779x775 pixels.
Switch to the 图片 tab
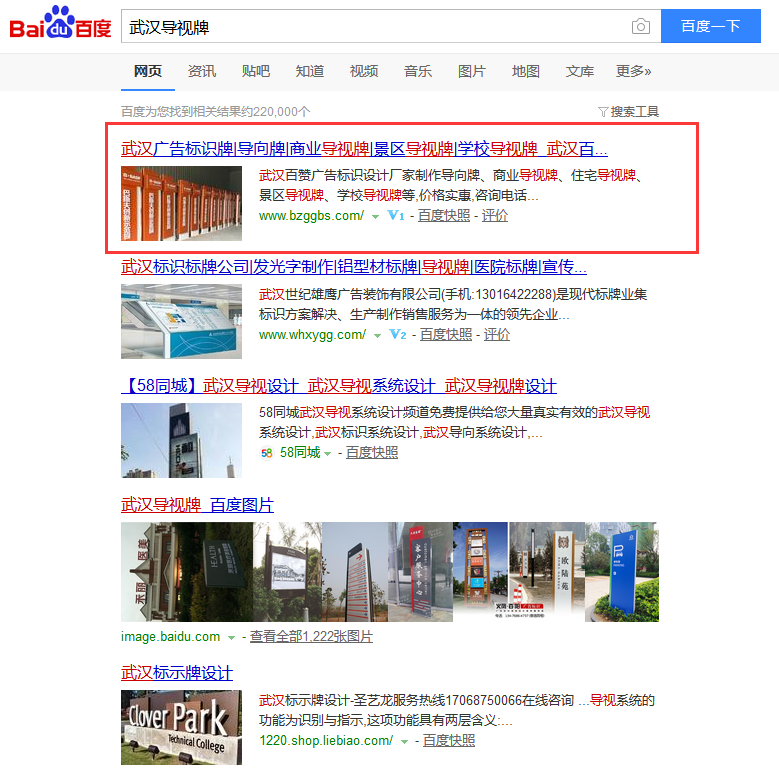pyautogui.click(x=471, y=71)
